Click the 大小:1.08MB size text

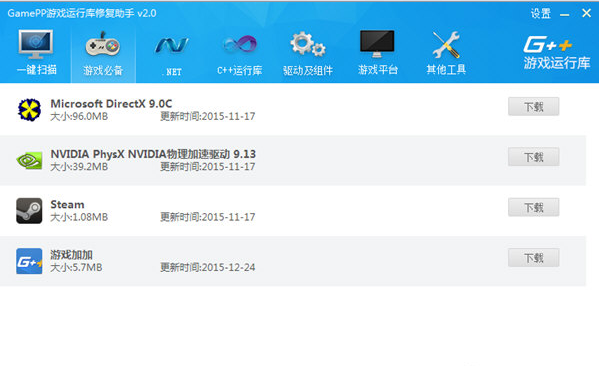(79, 217)
